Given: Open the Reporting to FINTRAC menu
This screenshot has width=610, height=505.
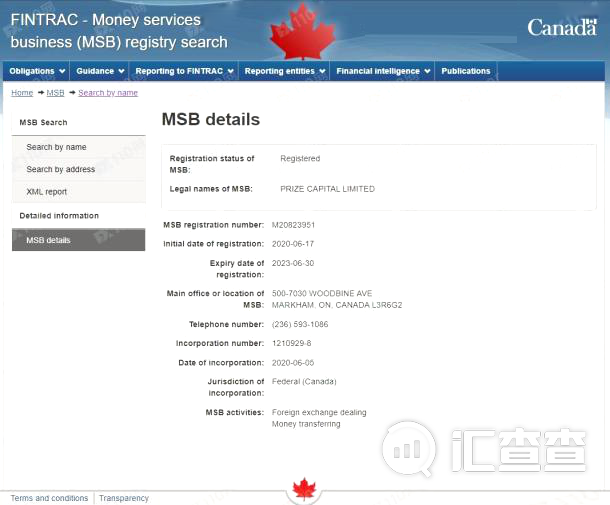Looking at the screenshot, I should pos(184,71).
